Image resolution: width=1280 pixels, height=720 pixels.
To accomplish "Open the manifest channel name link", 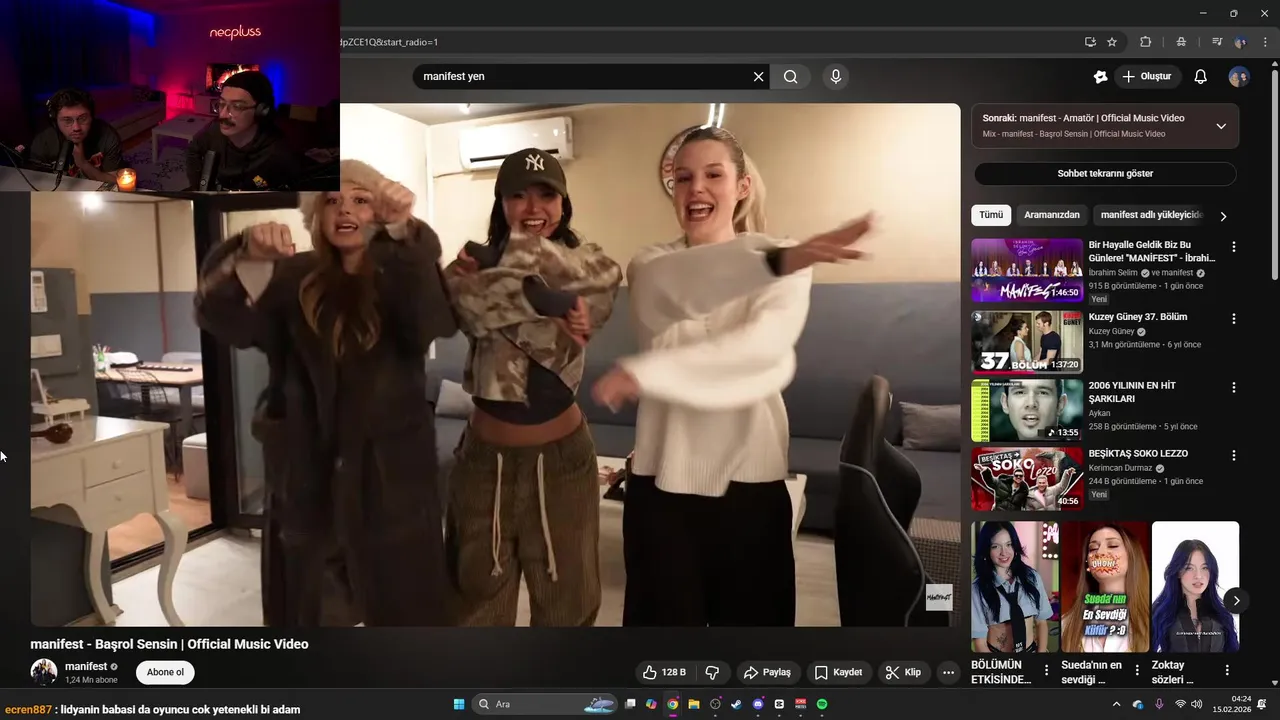I will point(86,666).
